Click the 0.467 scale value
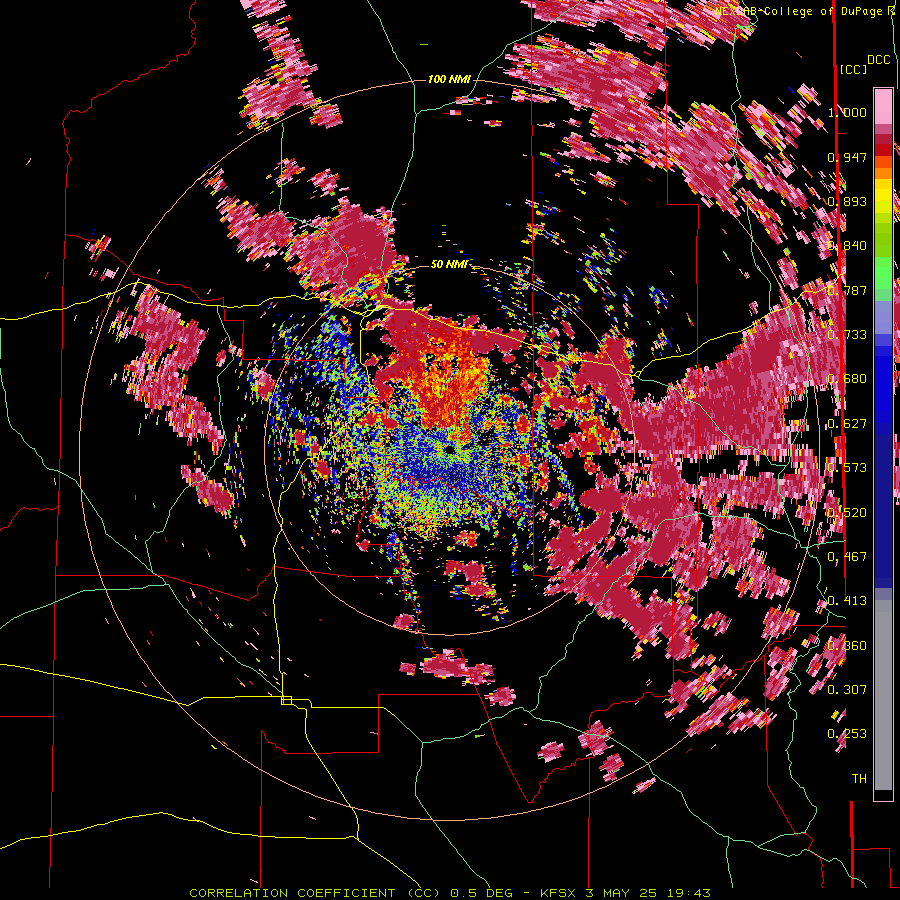This screenshot has width=900, height=900. point(847,557)
